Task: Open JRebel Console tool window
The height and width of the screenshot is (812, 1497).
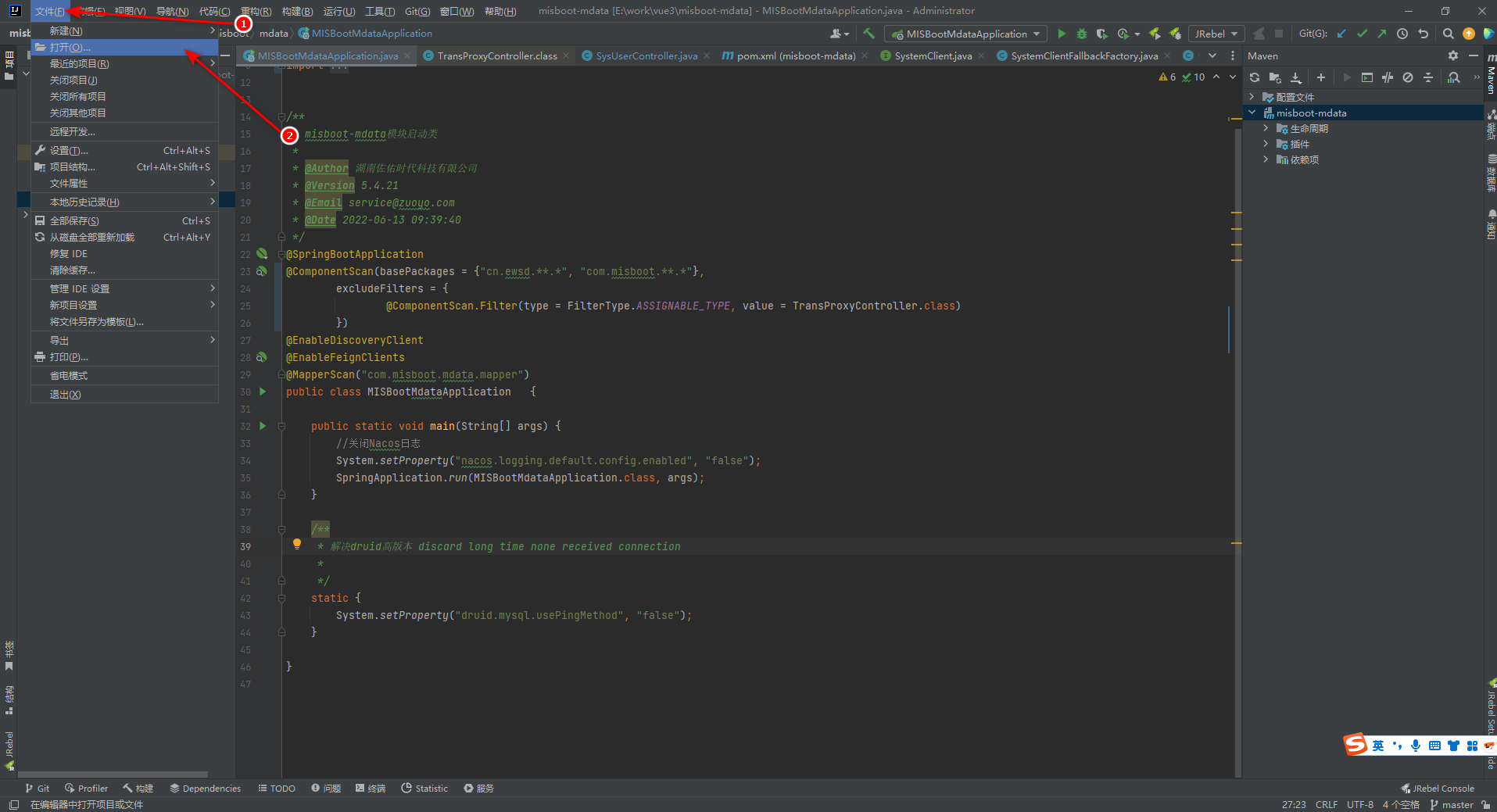Action: [x=1438, y=788]
